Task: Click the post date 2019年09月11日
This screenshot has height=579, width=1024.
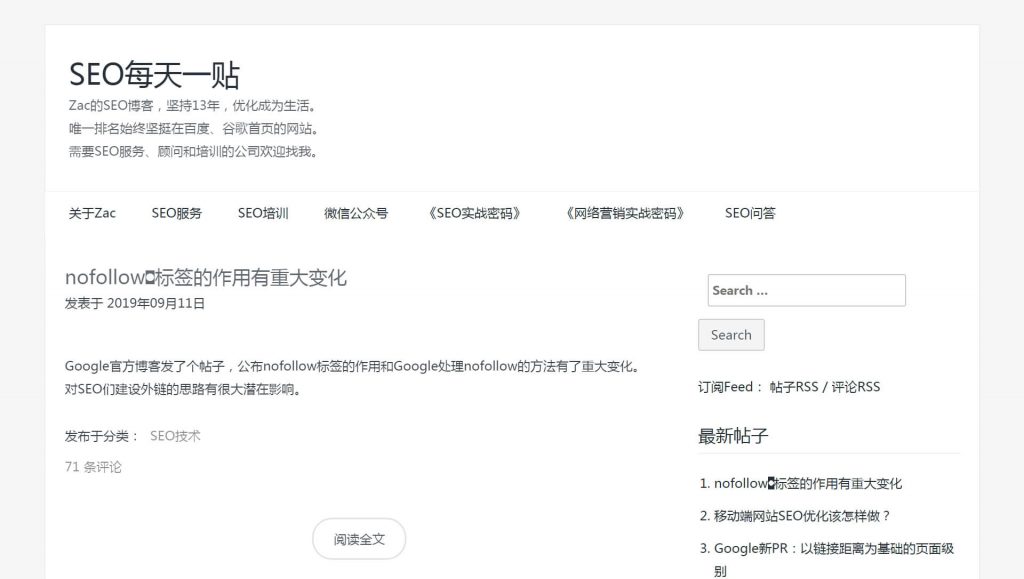Action: (x=155, y=303)
